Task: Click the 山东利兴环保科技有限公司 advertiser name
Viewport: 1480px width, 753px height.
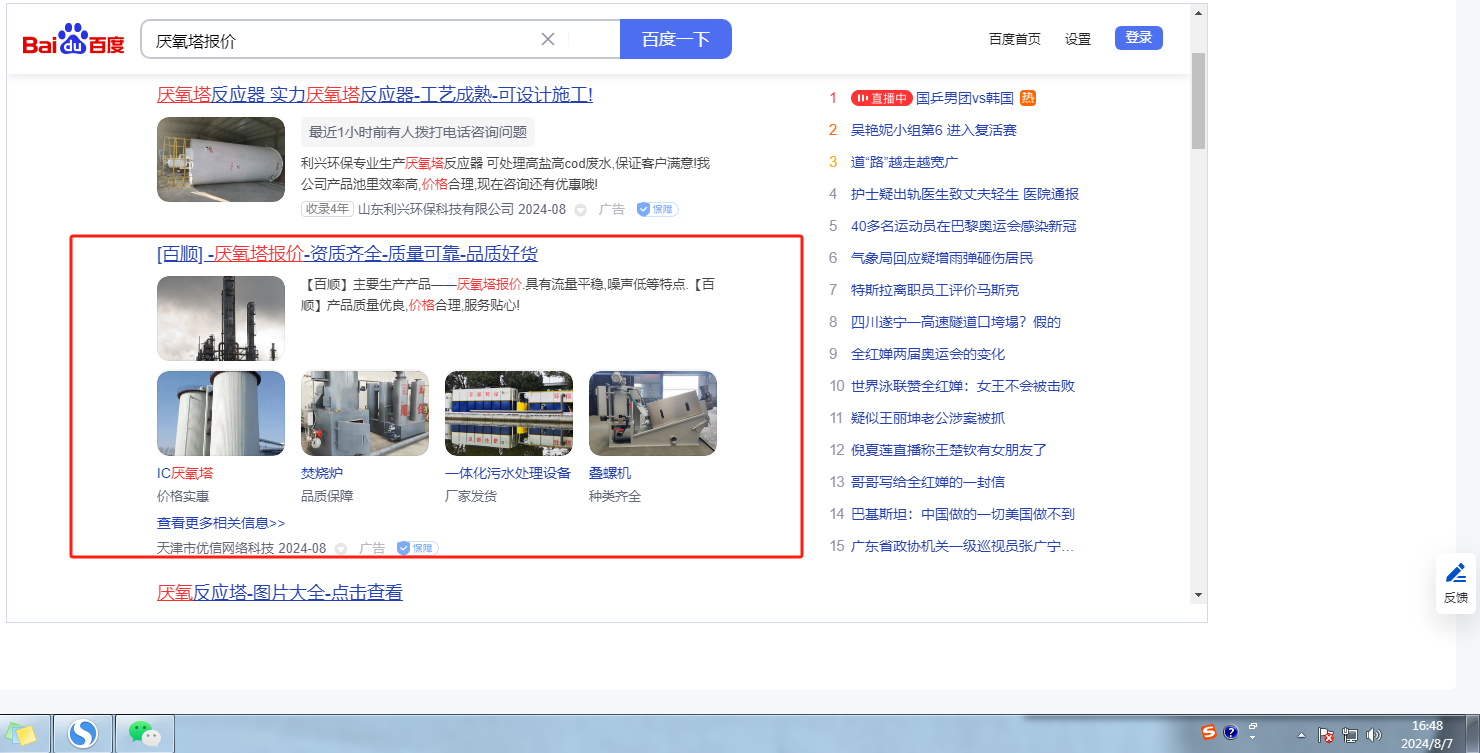Action: [x=435, y=210]
